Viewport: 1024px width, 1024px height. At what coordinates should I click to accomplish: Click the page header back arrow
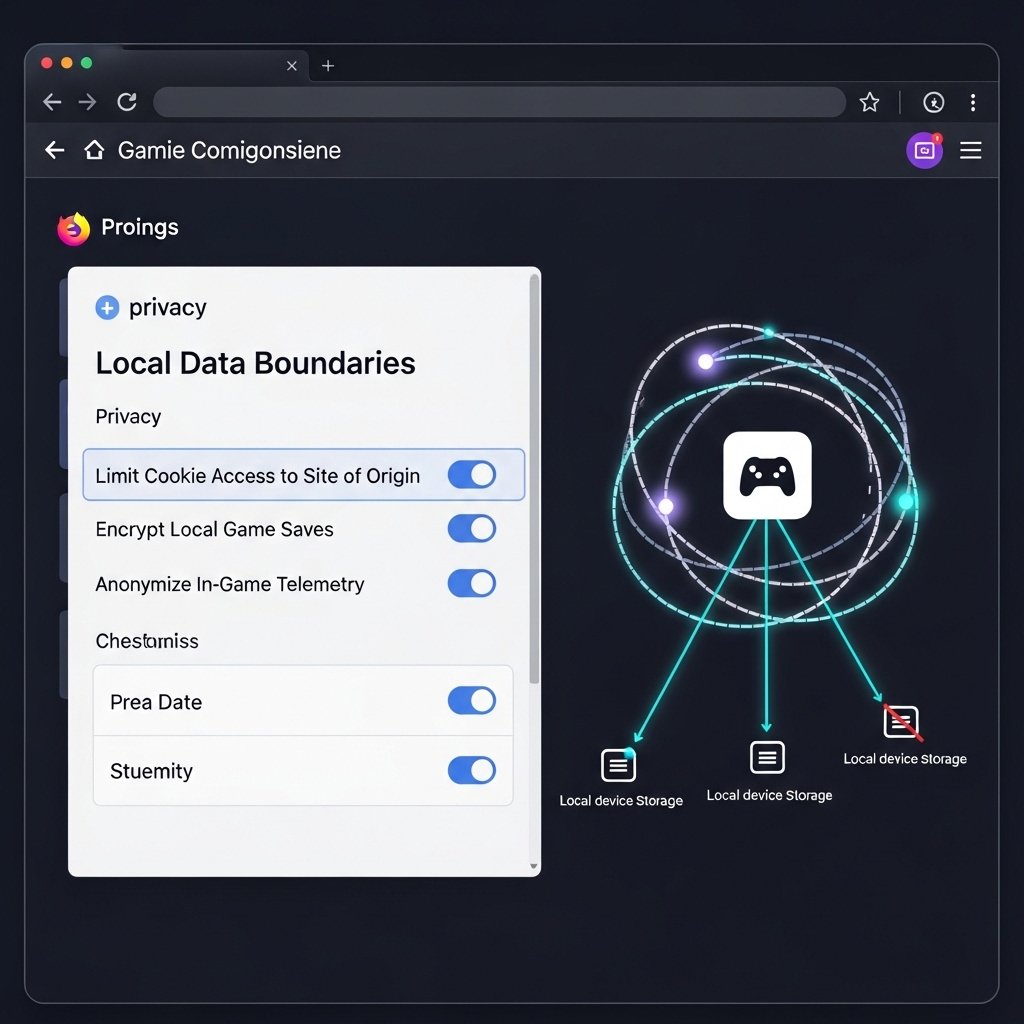coord(55,151)
